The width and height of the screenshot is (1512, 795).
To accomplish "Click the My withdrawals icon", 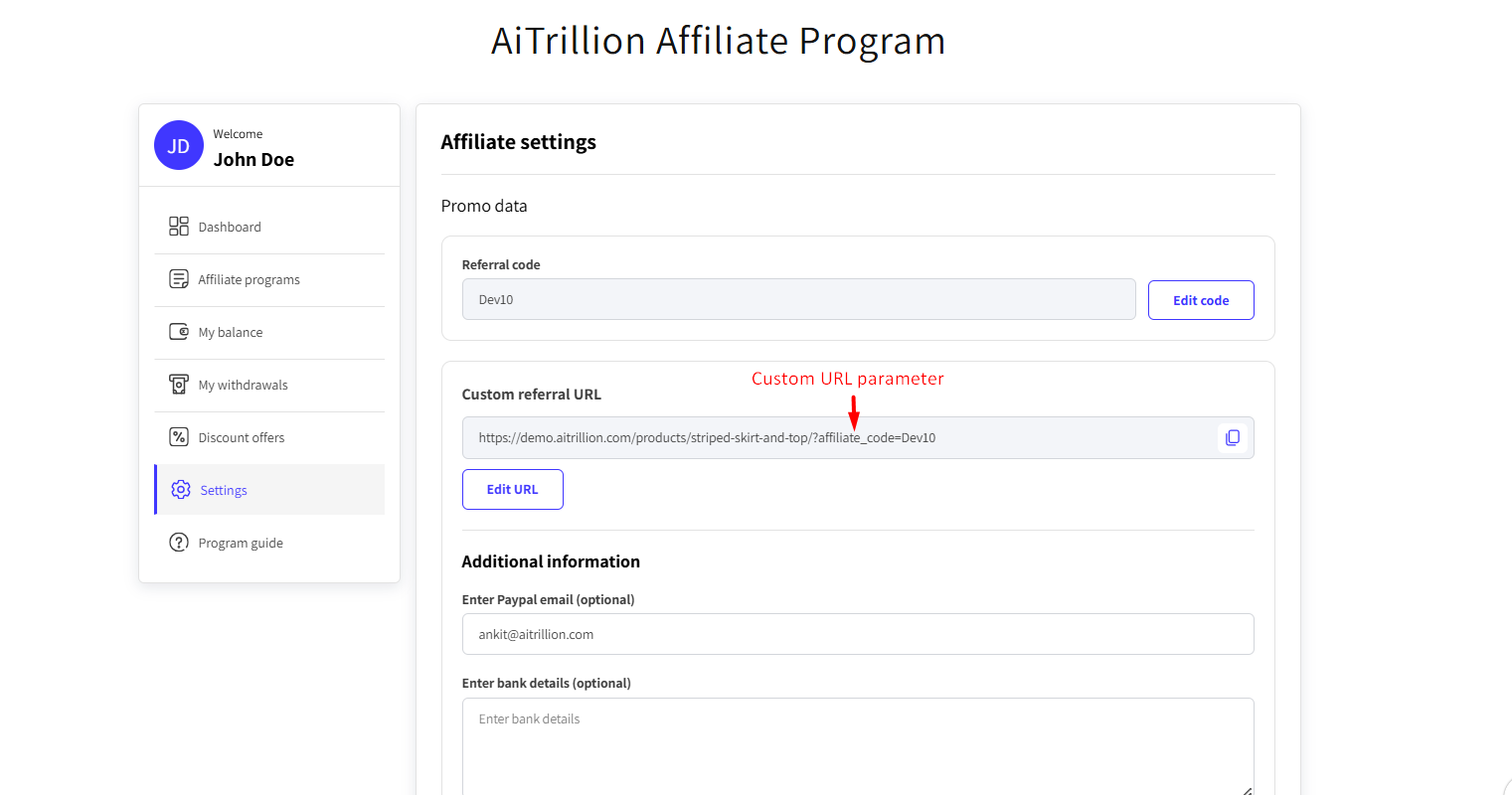I will pos(179,385).
